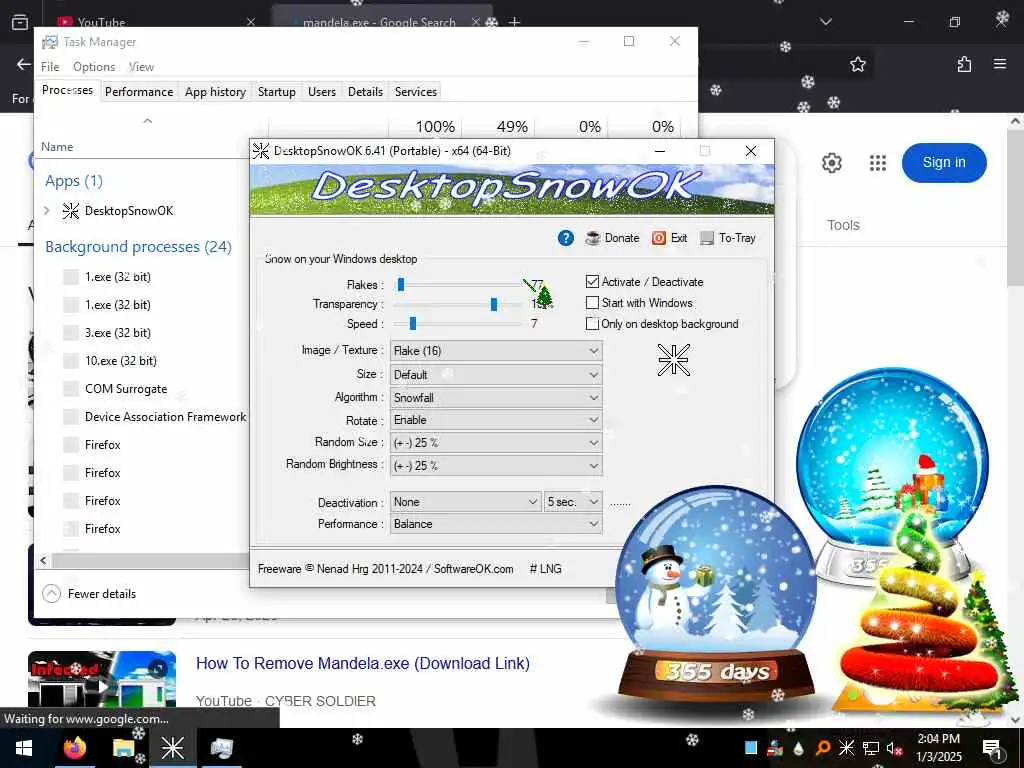This screenshot has width=1024, height=768.
Task: Click the # LNG language link
Action: pos(545,569)
